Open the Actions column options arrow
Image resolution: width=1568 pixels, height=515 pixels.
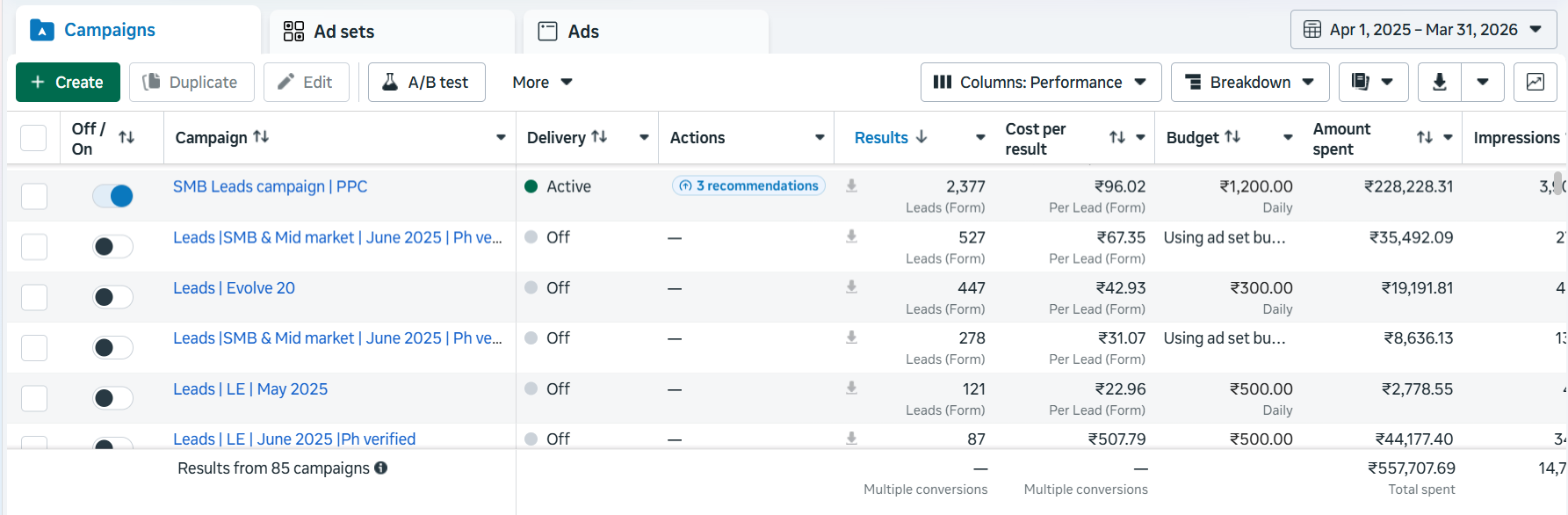tap(820, 137)
